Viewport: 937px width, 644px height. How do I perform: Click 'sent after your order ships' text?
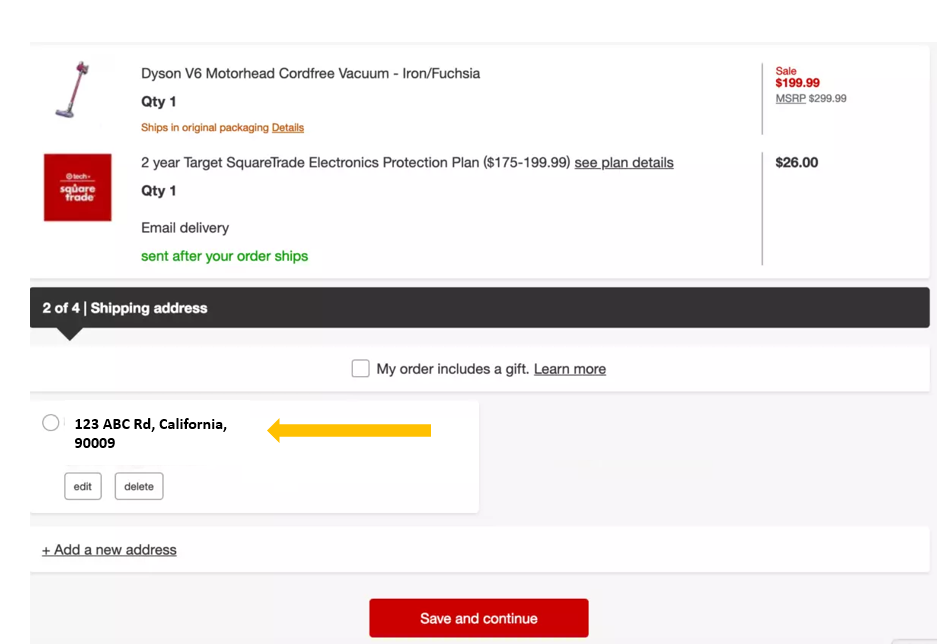[x=225, y=256]
